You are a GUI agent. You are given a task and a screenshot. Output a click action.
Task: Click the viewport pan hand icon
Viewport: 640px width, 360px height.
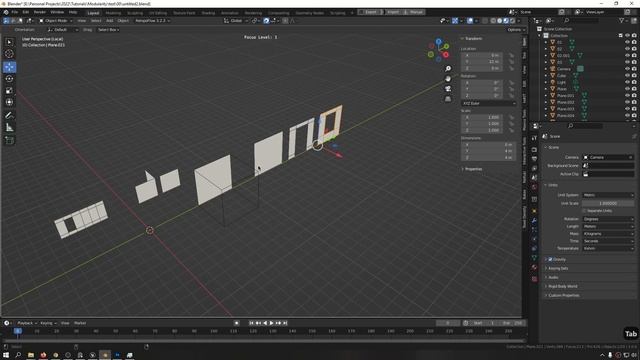click(448, 79)
